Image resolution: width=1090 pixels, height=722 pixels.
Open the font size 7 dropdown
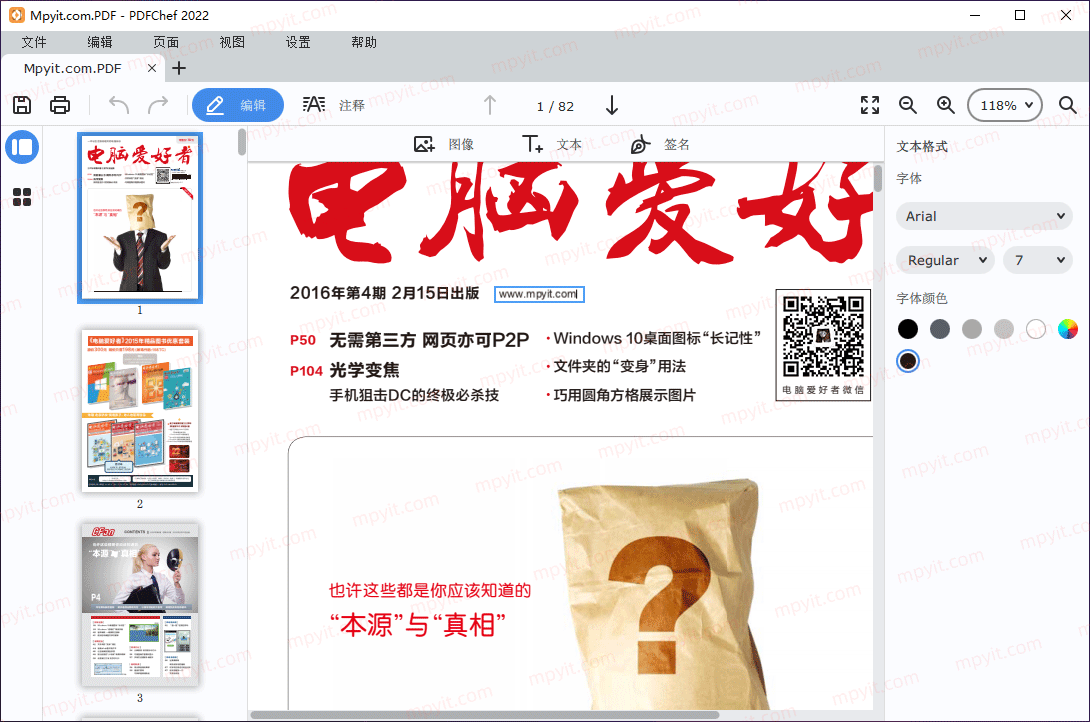(1038, 260)
